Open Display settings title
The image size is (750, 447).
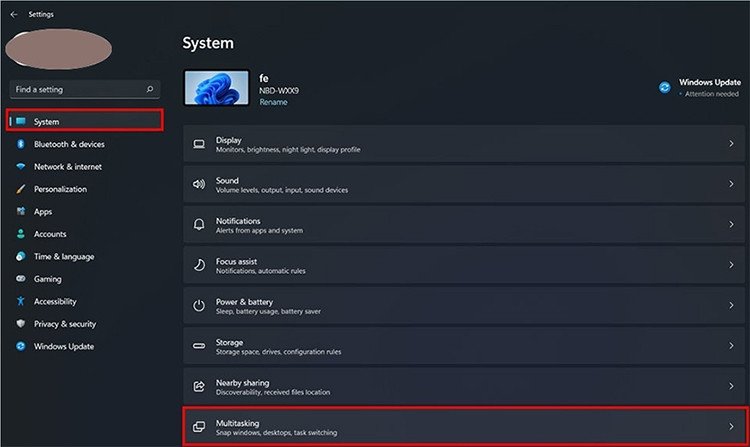(x=228, y=140)
